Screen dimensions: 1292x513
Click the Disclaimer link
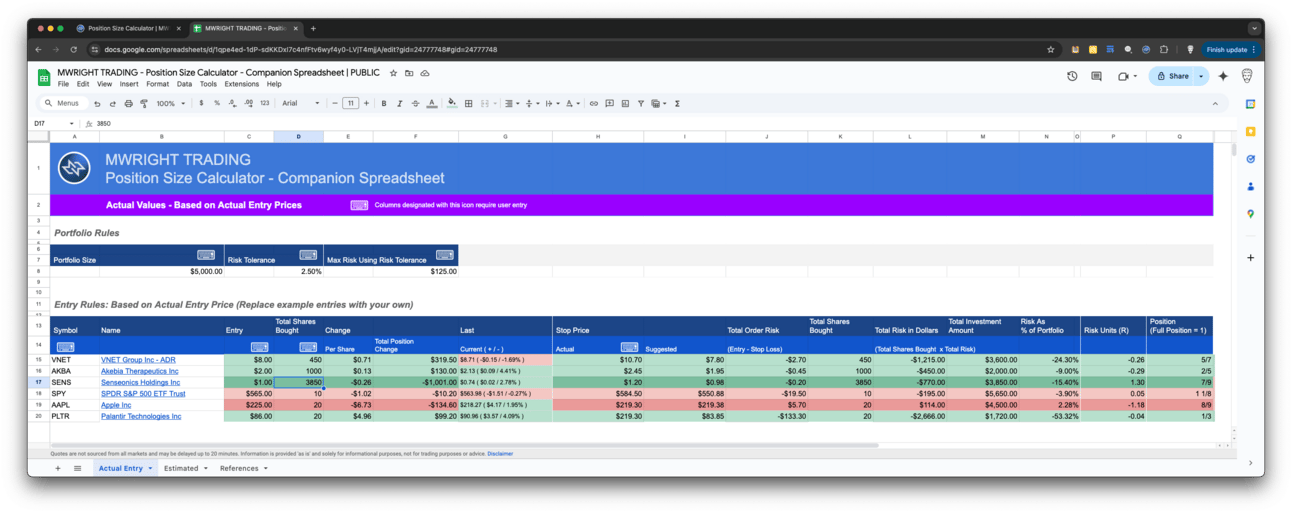point(500,453)
